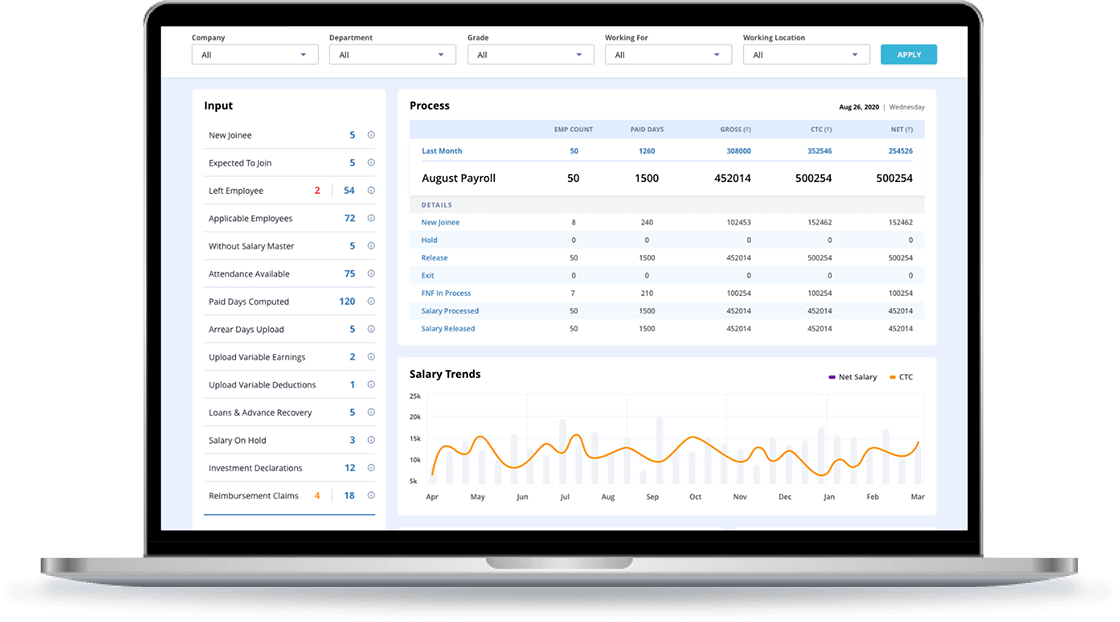
Task: Expand the Department dropdown
Action: coord(392,54)
